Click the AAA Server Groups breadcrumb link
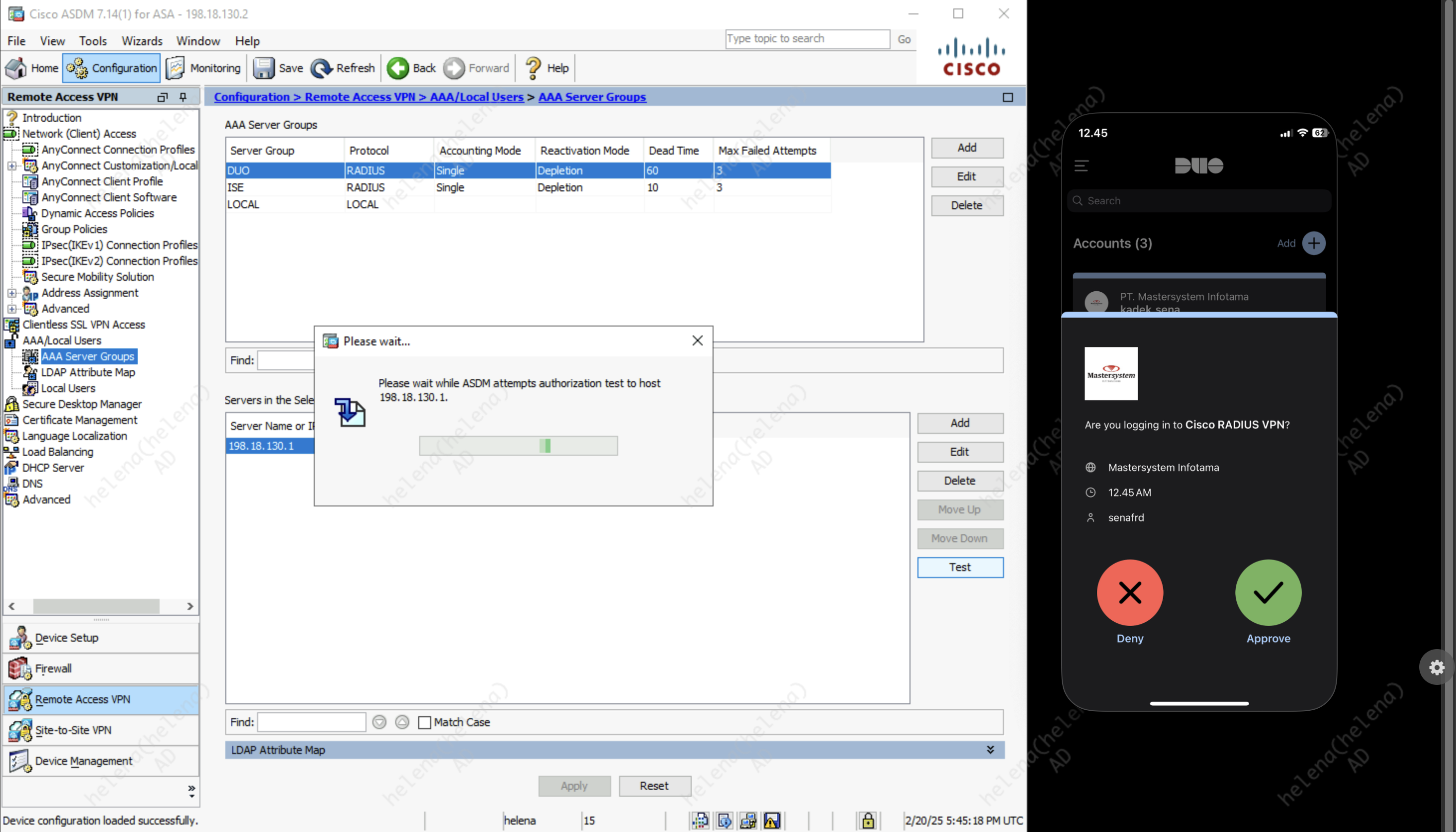This screenshot has height=832, width=1456. (592, 97)
